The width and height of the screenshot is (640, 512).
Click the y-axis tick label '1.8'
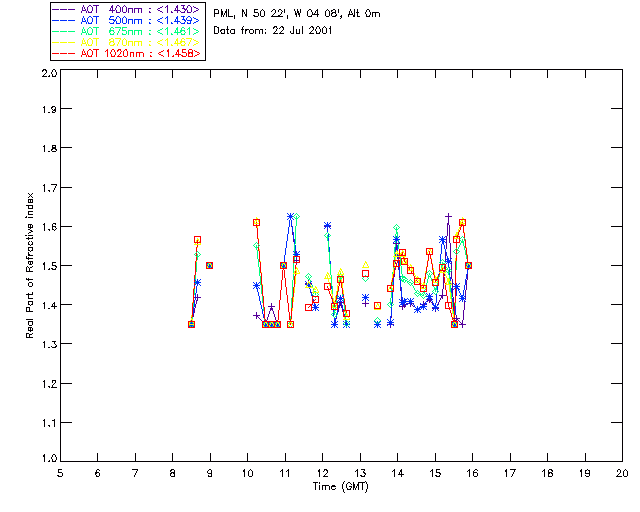49,148
